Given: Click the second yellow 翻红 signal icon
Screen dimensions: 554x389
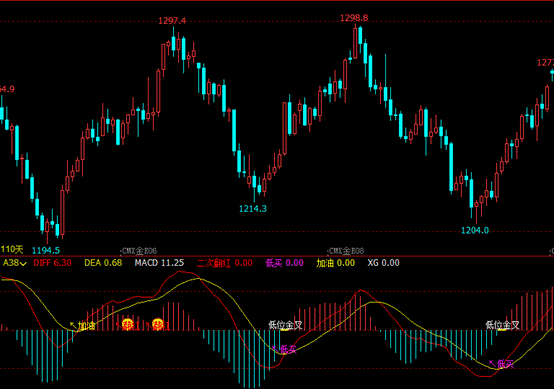Looking at the screenshot, I should (x=158, y=324).
